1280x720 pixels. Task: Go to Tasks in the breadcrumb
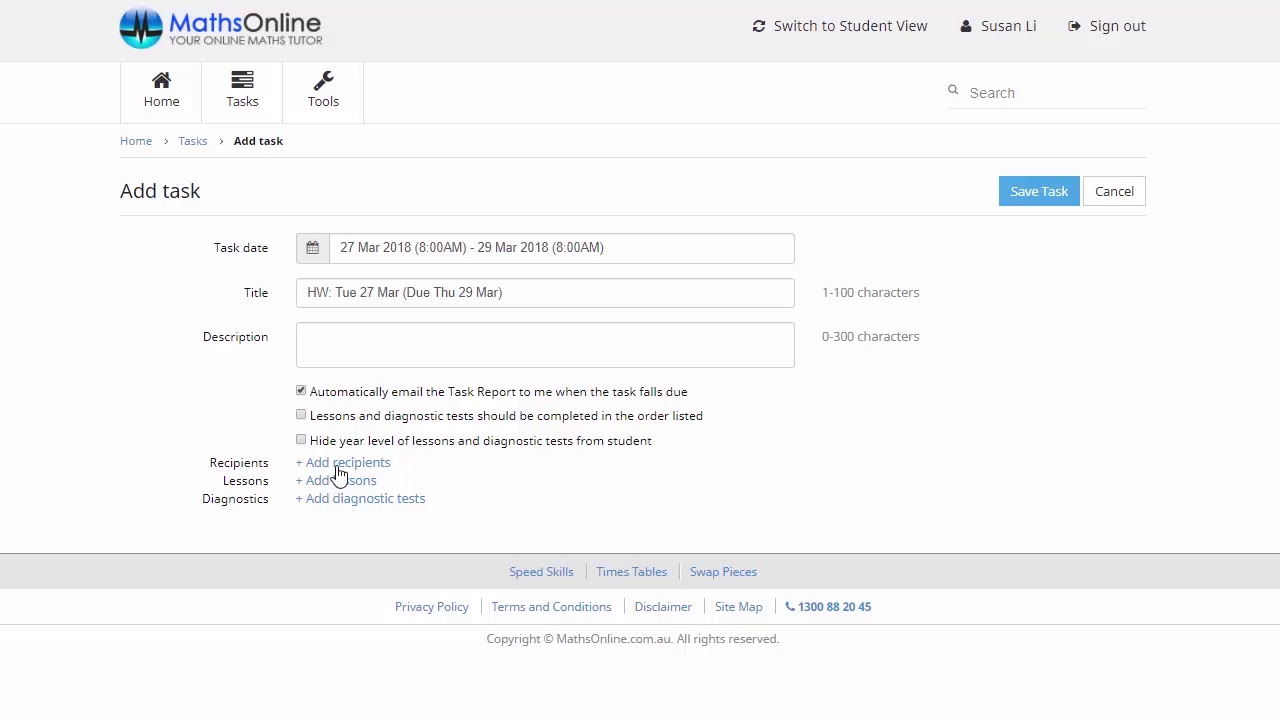point(193,141)
